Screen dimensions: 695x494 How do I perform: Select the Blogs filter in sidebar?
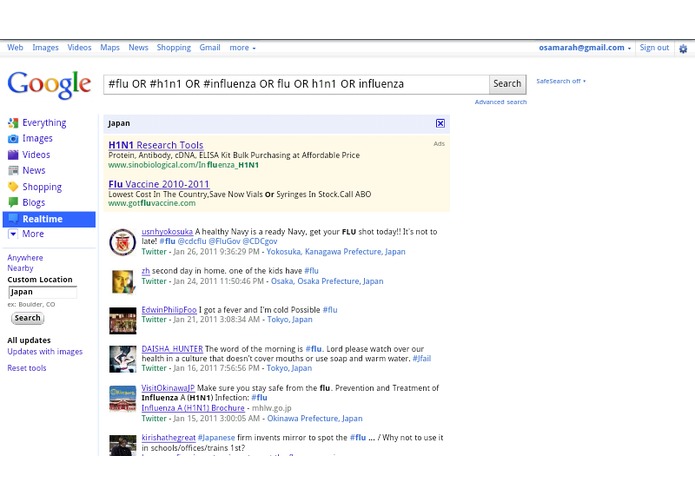pos(34,202)
